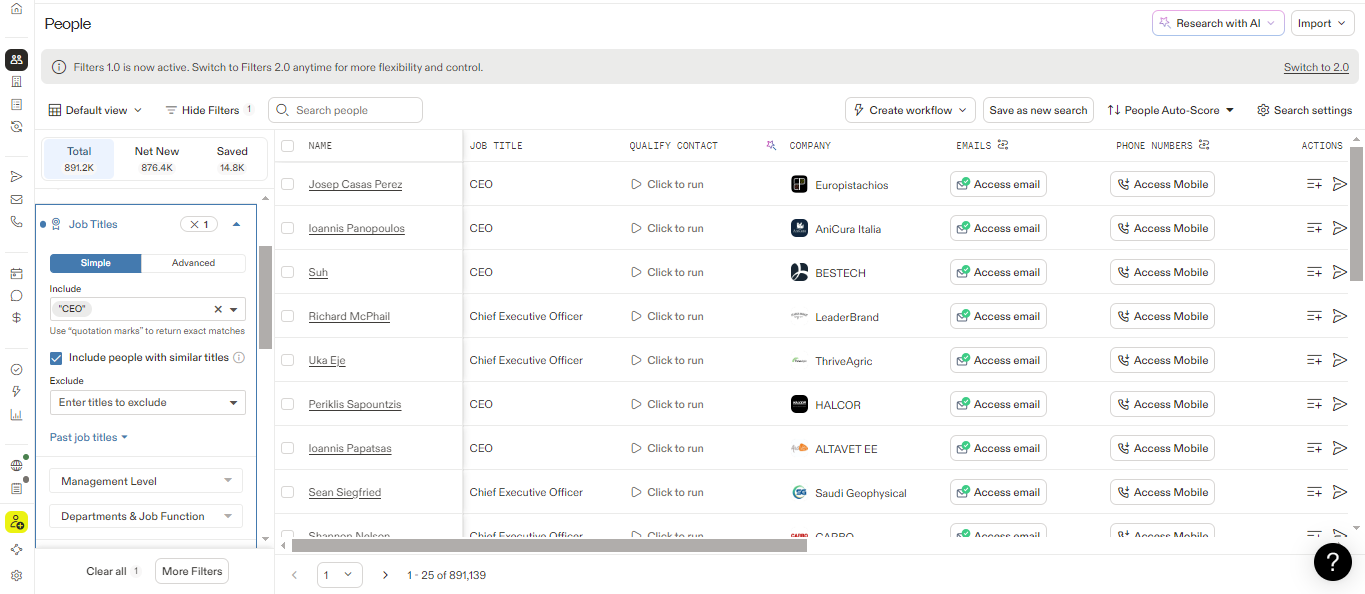Screen dimensions: 1365x594
Task: Click the Switch to 2.0 link
Action: [1316, 68]
